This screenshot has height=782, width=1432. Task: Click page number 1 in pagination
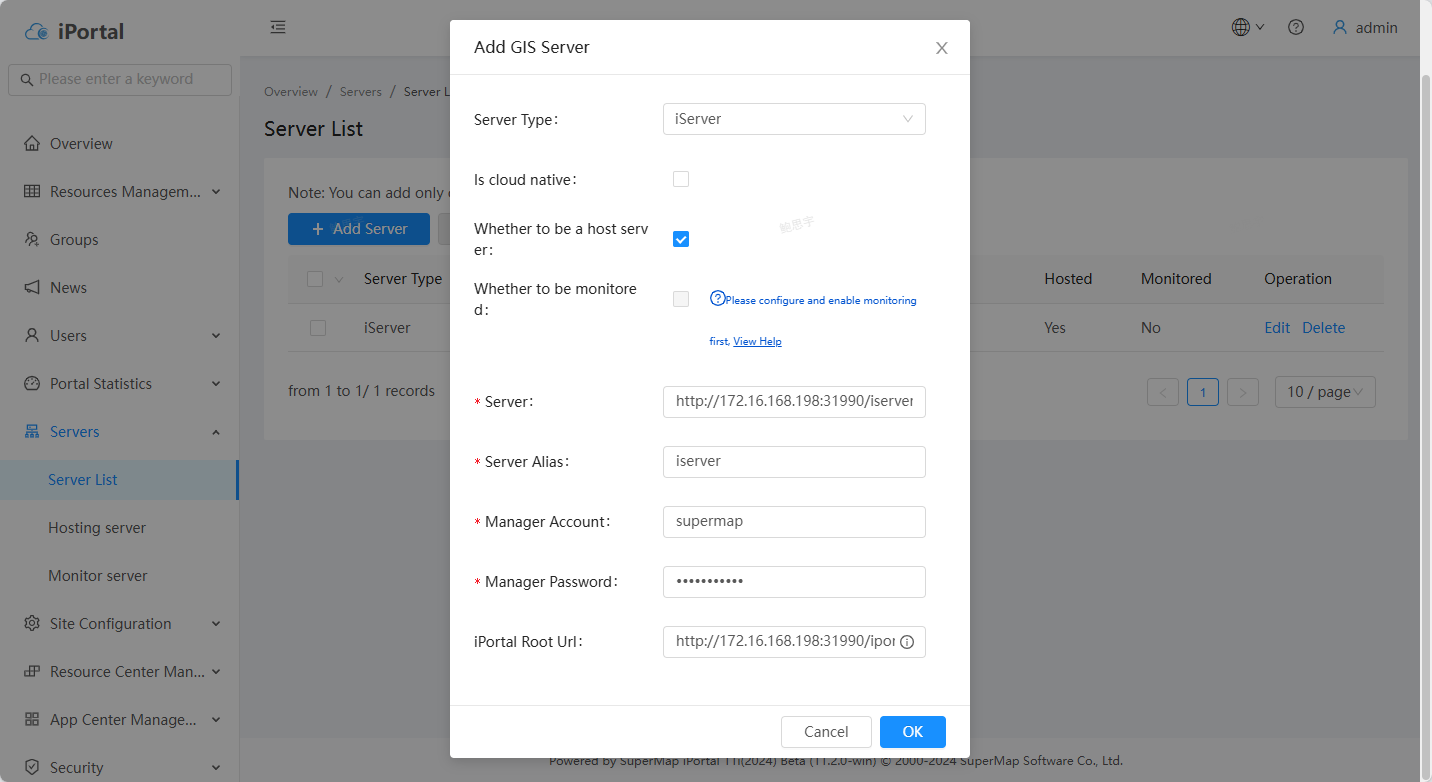point(1202,392)
